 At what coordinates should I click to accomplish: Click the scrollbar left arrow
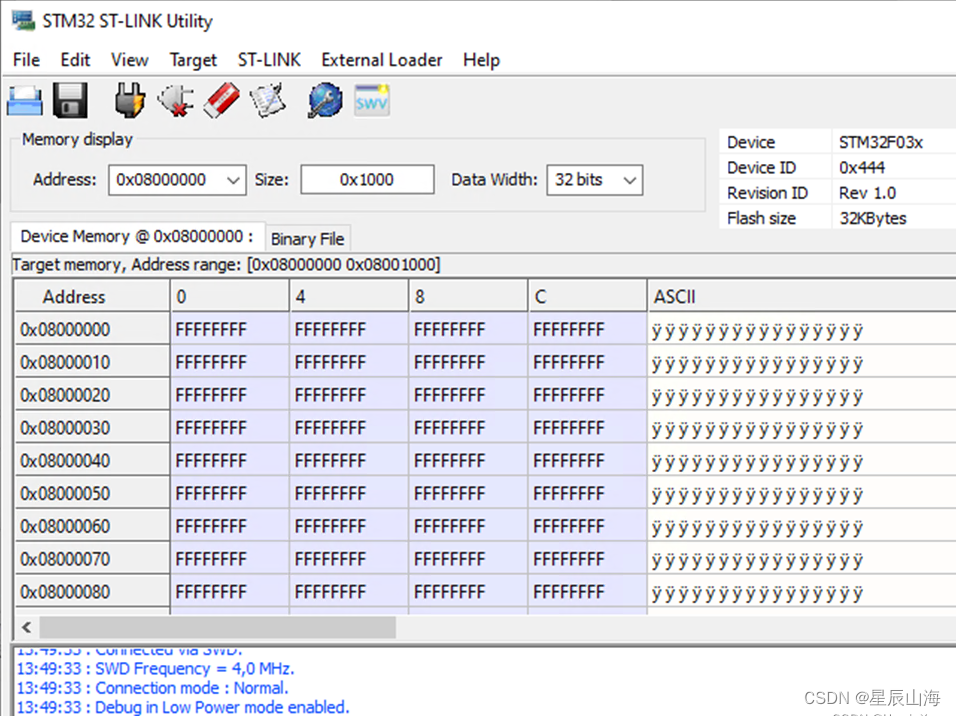pos(26,627)
